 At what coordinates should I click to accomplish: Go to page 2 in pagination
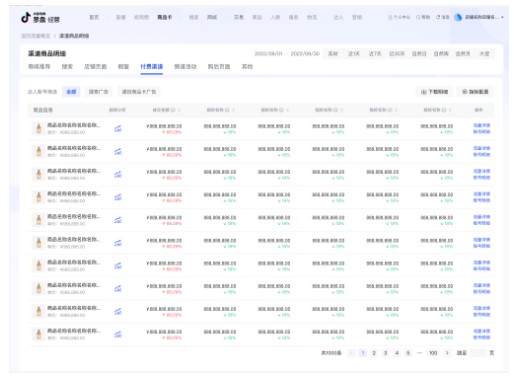(374, 353)
